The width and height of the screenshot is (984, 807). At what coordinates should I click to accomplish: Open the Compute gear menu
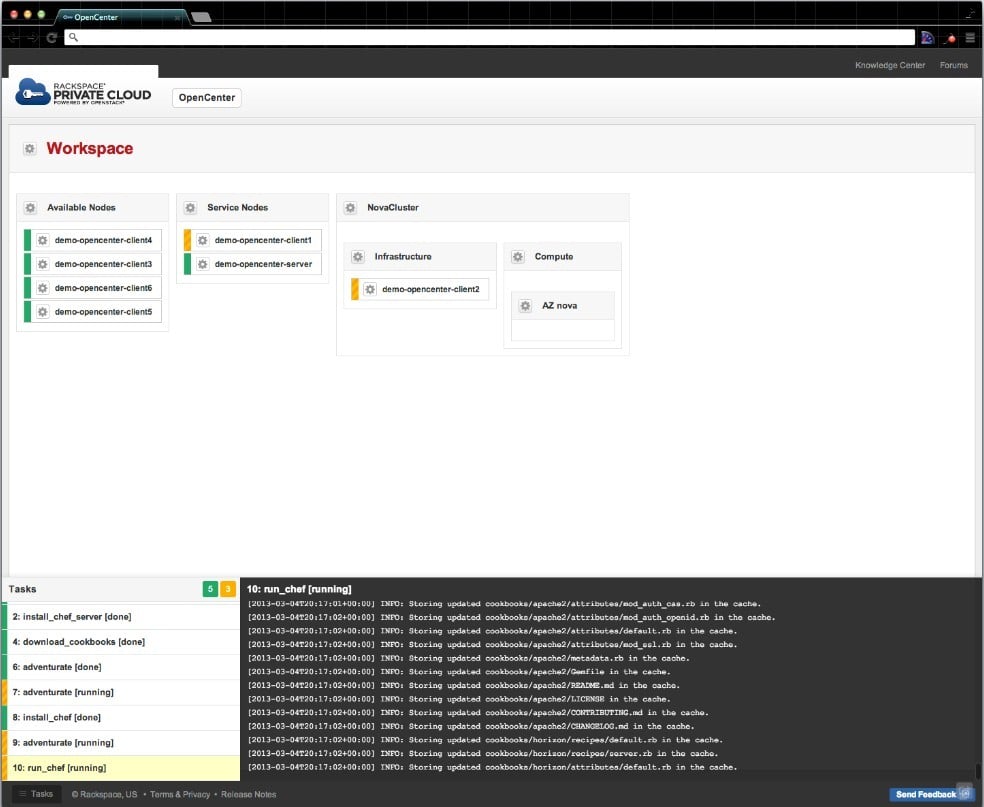point(518,257)
